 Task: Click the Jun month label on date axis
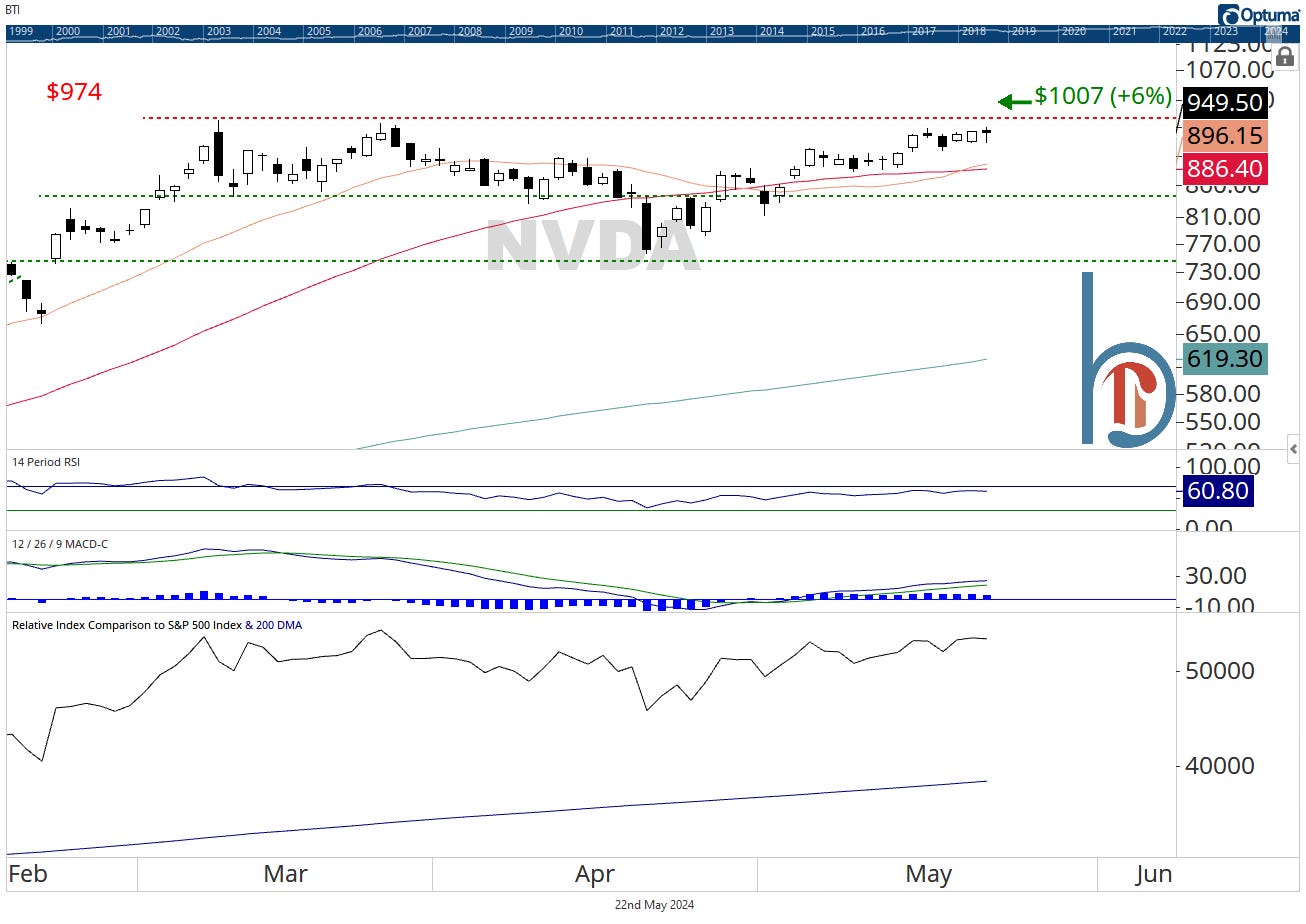pos(1154,874)
